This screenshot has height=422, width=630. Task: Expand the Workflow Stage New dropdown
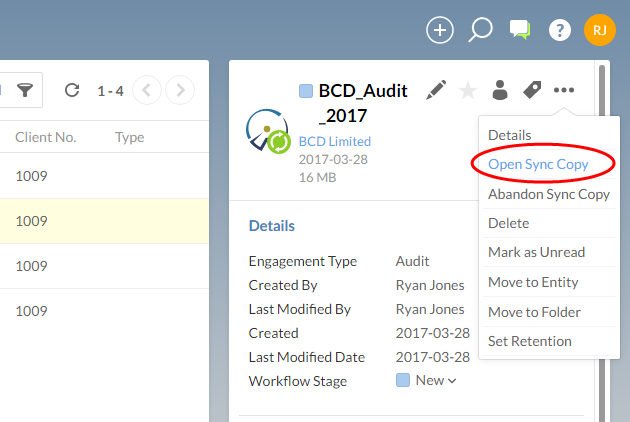tap(435, 380)
